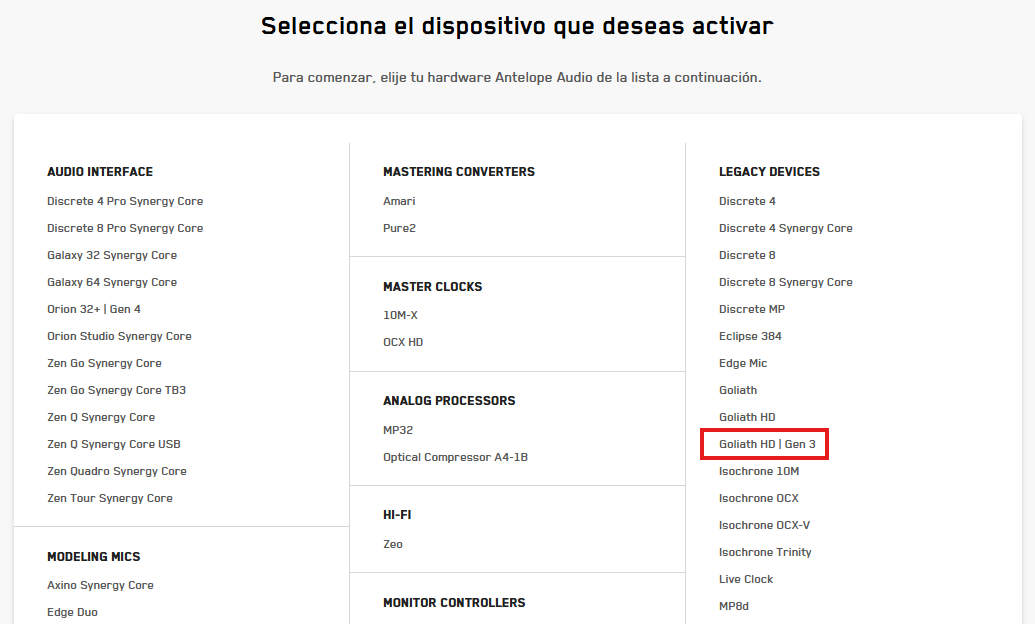
Task: Select the MP32 analog processor
Action: pos(398,430)
